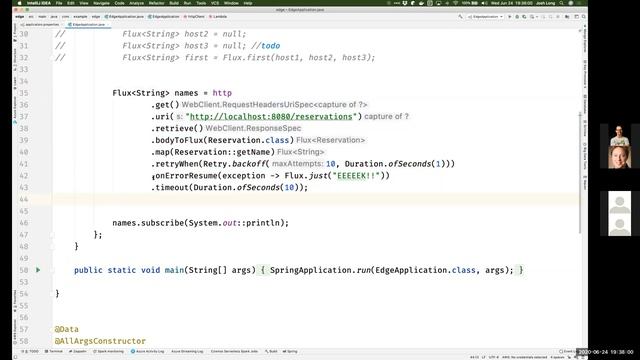Click the macOS Wi-Fi icon
Image resolution: width=640 pixels, height=360 pixels.
click(456, 3)
